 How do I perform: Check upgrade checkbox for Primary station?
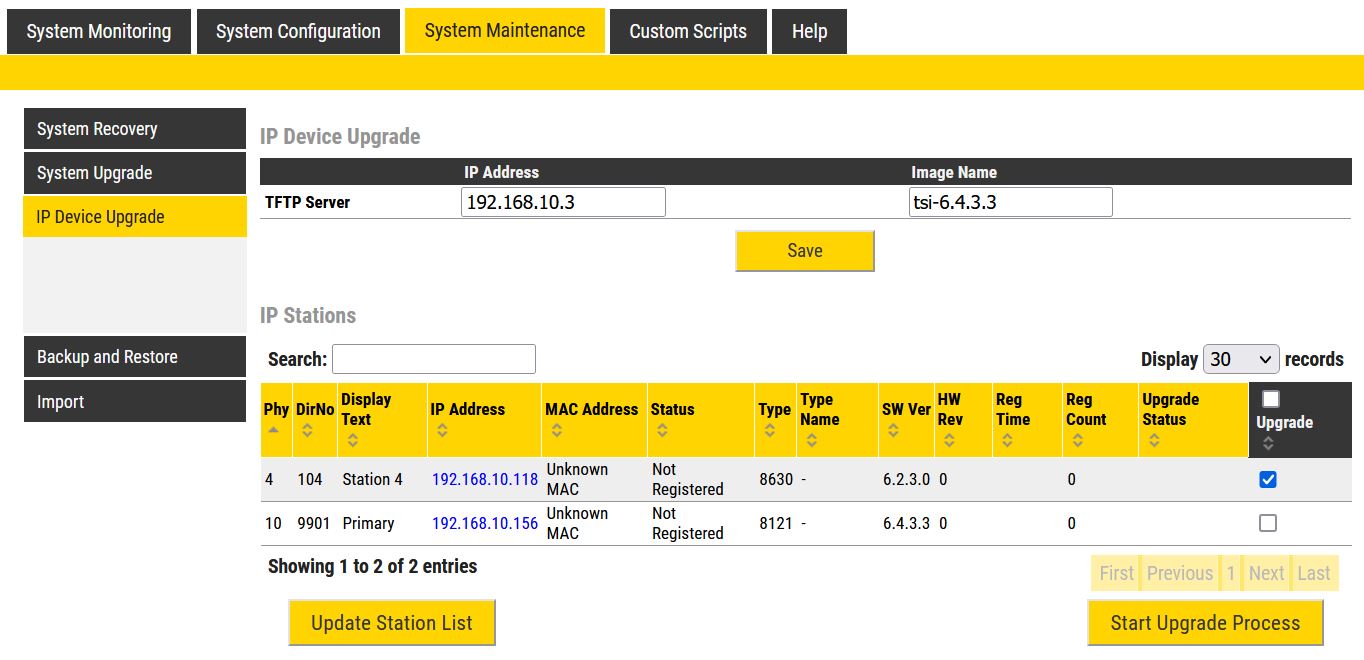(1268, 523)
